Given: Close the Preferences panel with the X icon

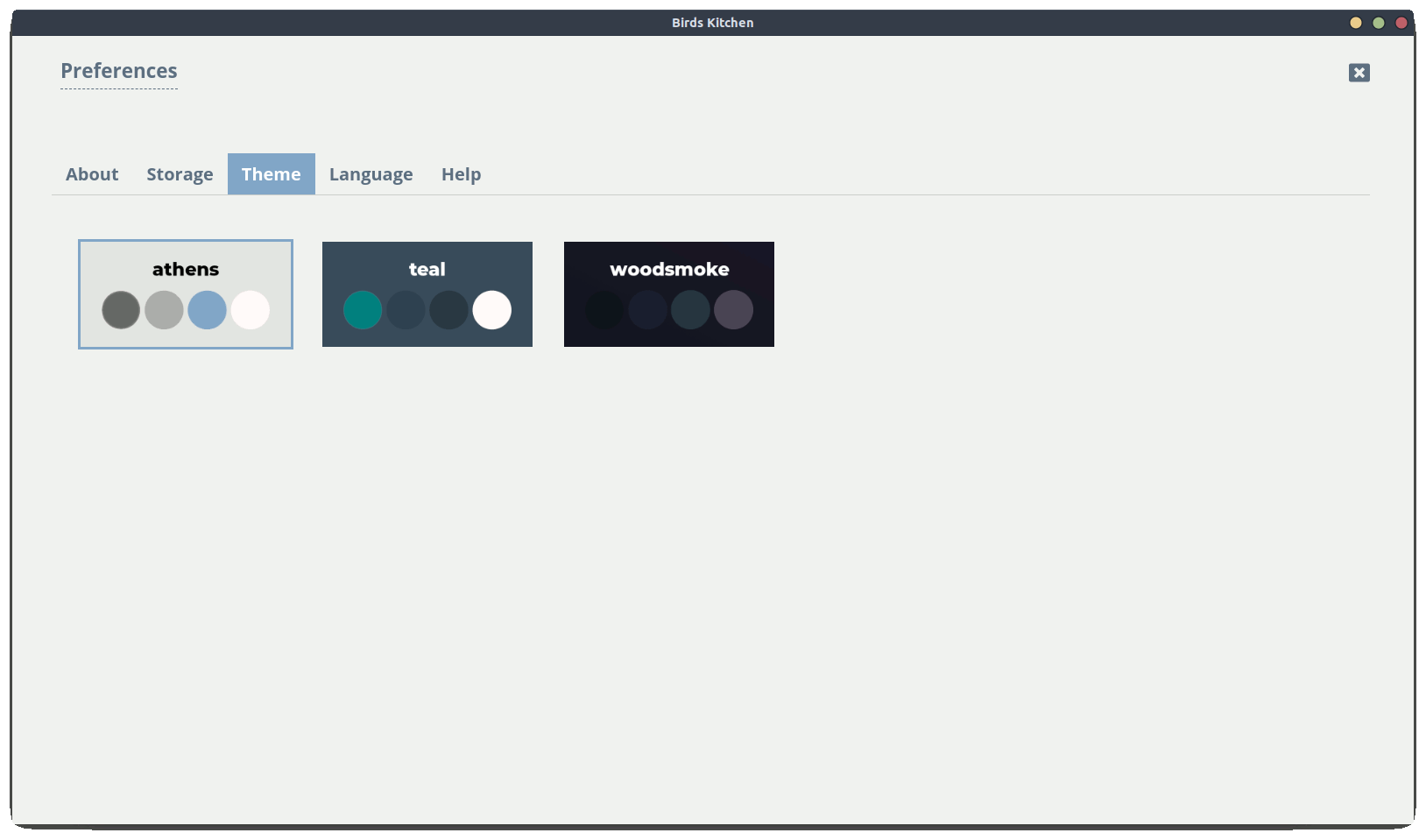Looking at the screenshot, I should tap(1359, 73).
